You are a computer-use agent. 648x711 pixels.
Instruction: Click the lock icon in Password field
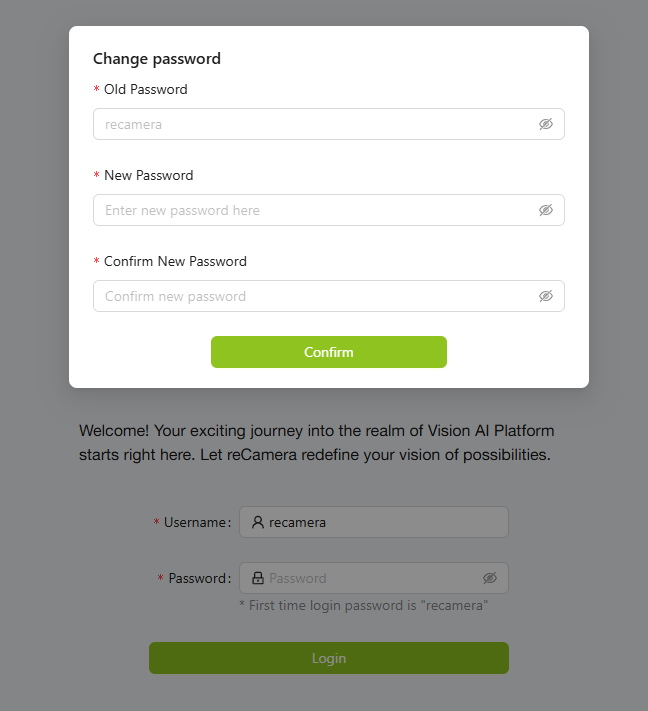coord(258,578)
